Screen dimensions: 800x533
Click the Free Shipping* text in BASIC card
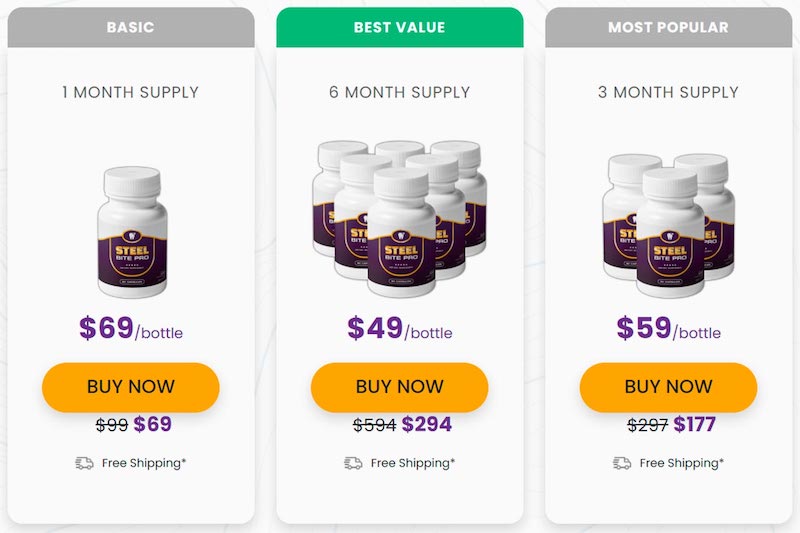[144, 463]
